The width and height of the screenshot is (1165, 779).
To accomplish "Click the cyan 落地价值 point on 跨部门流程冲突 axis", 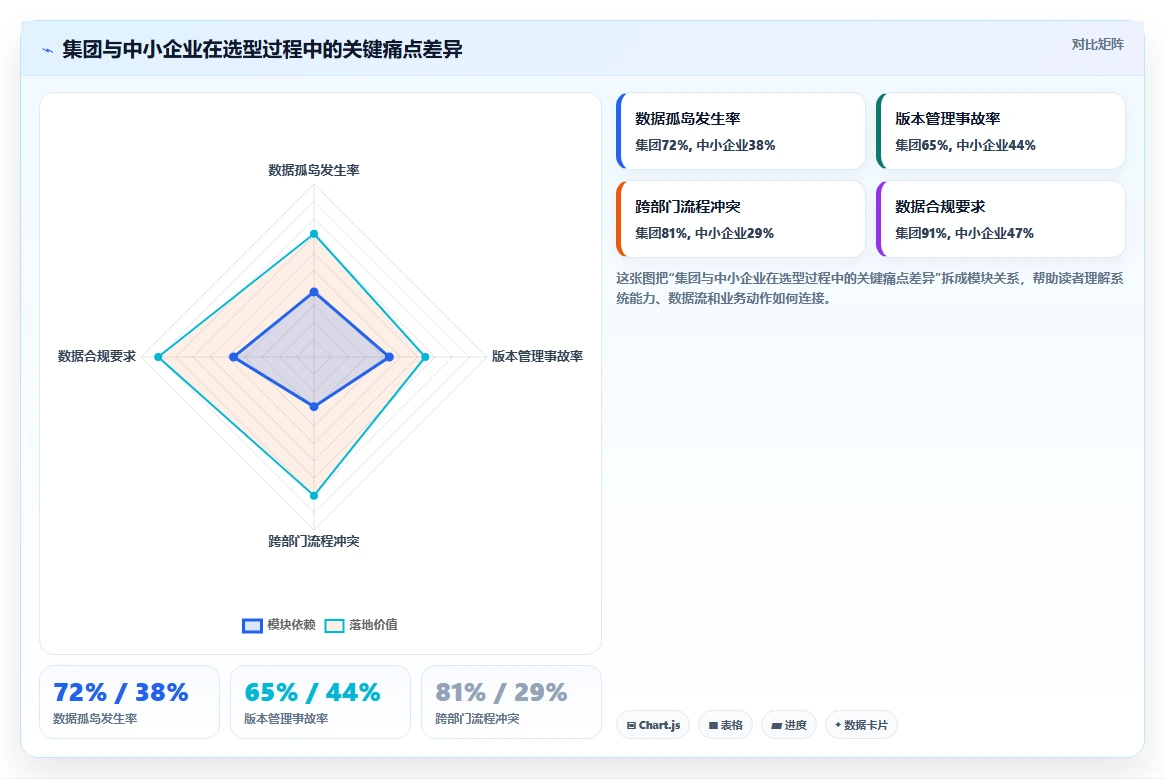I will pos(314,496).
